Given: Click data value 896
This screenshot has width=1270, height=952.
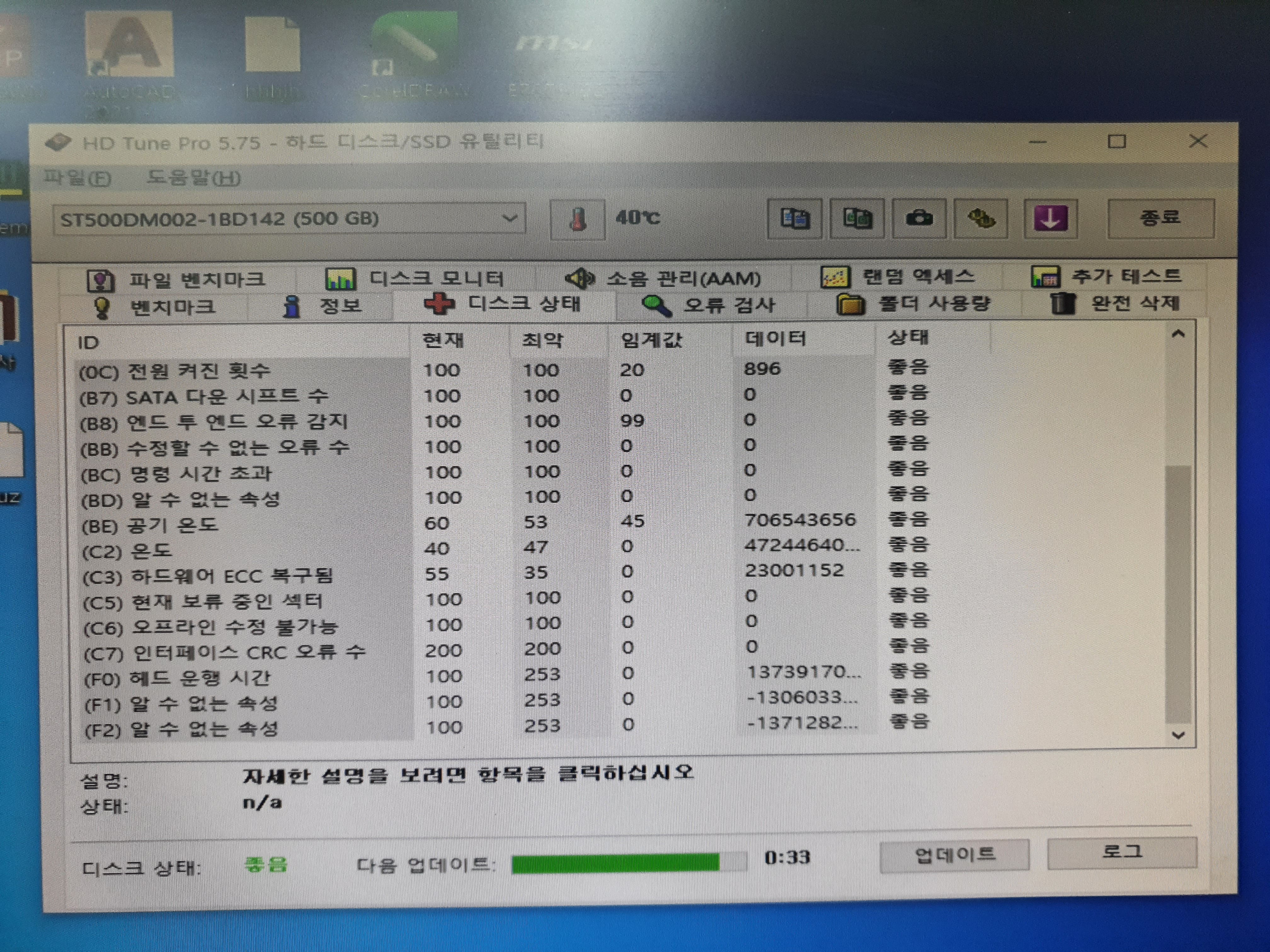Looking at the screenshot, I should click(x=762, y=368).
